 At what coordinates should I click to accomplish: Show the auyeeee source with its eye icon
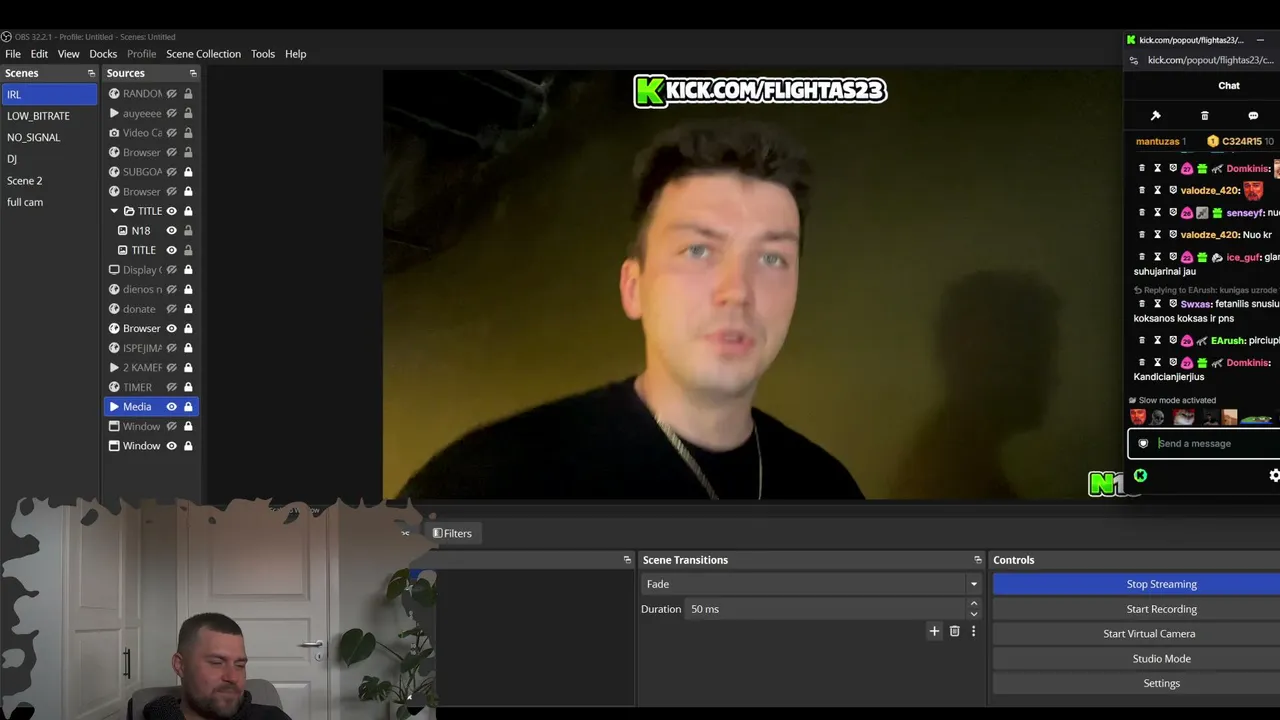pyautogui.click(x=171, y=113)
